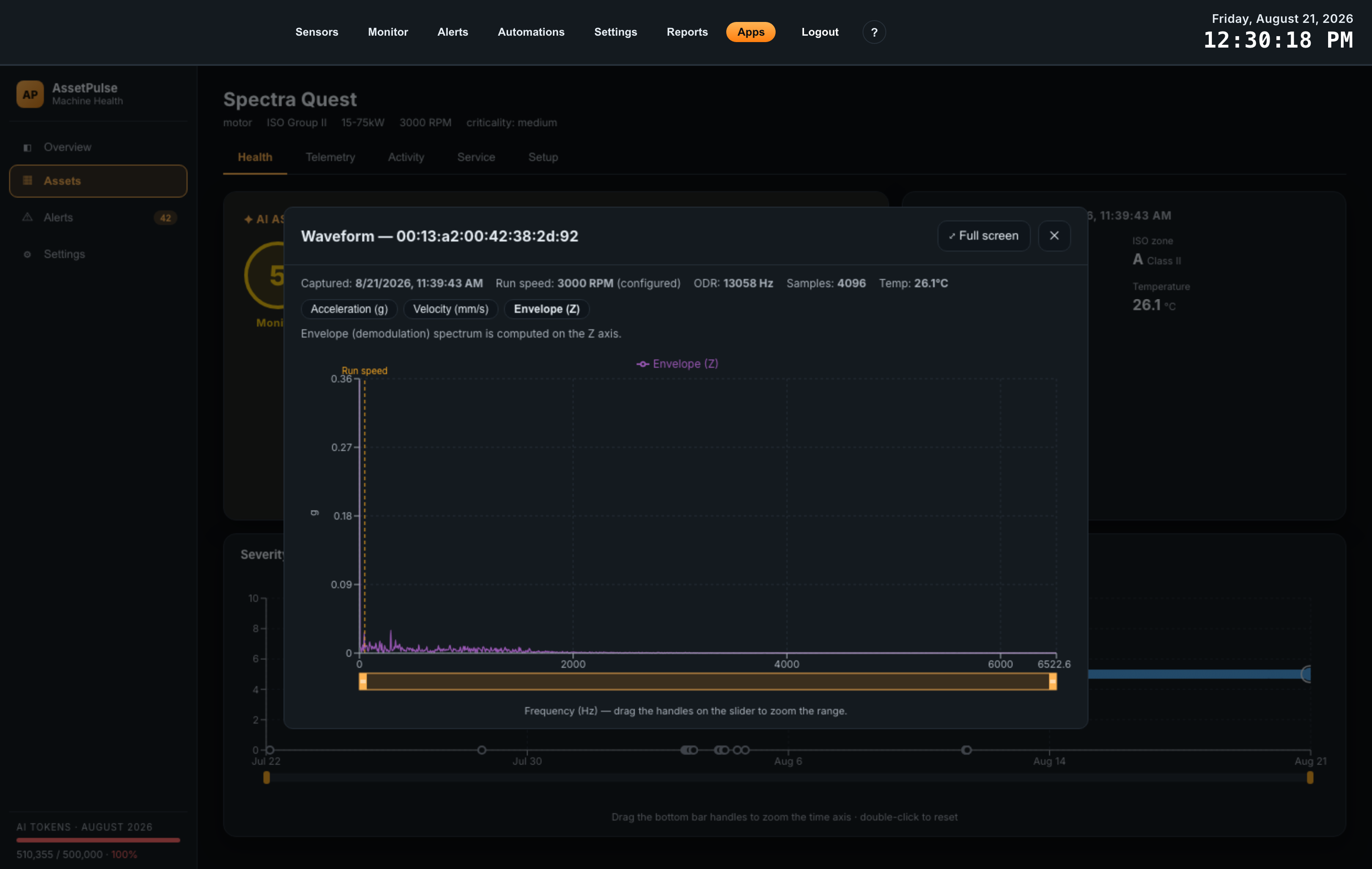Viewport: 1372px width, 869px height.
Task: Click the Temp 26.1°C value in dialog
Action: pos(930,283)
